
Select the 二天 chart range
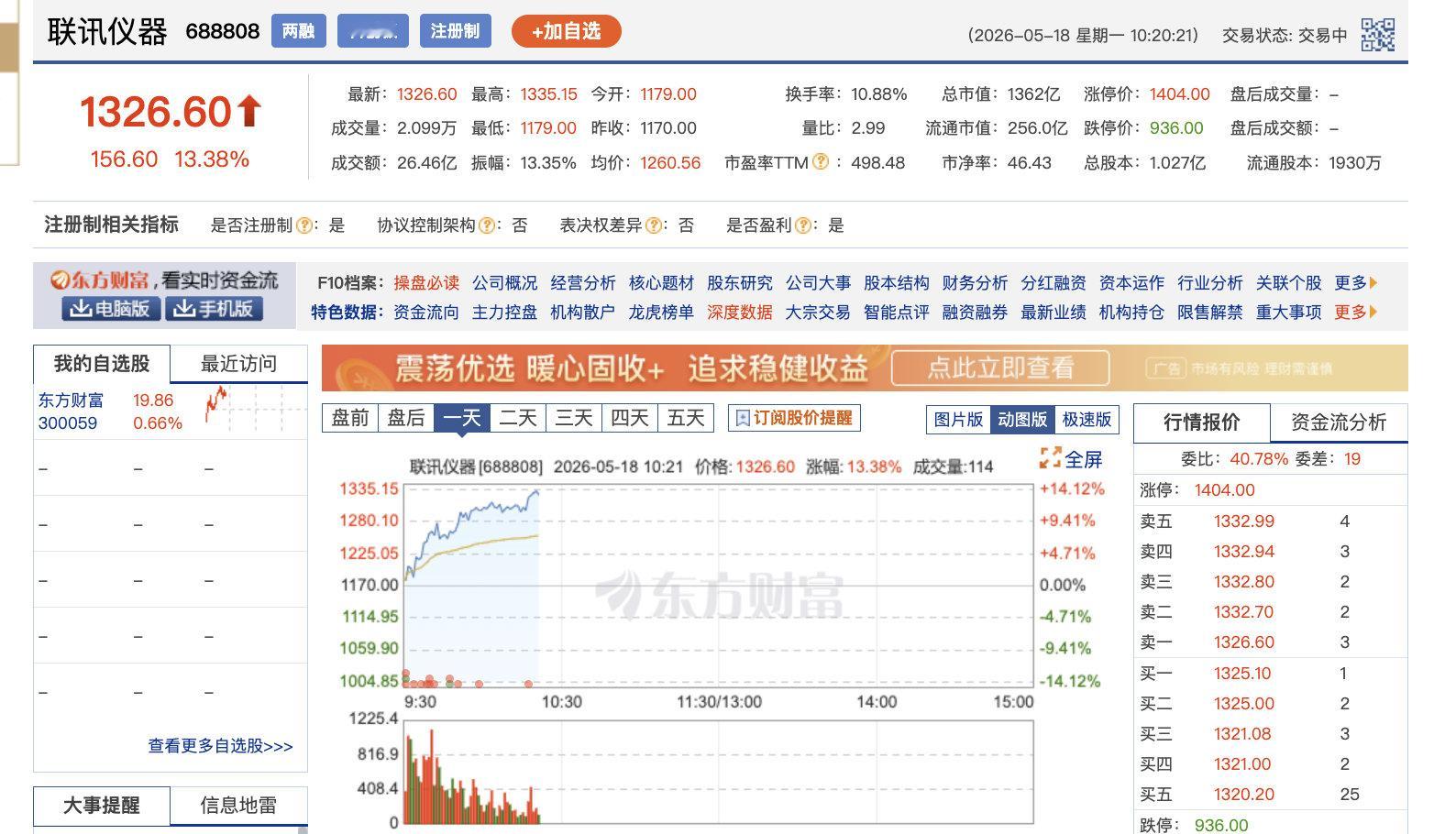(518, 418)
